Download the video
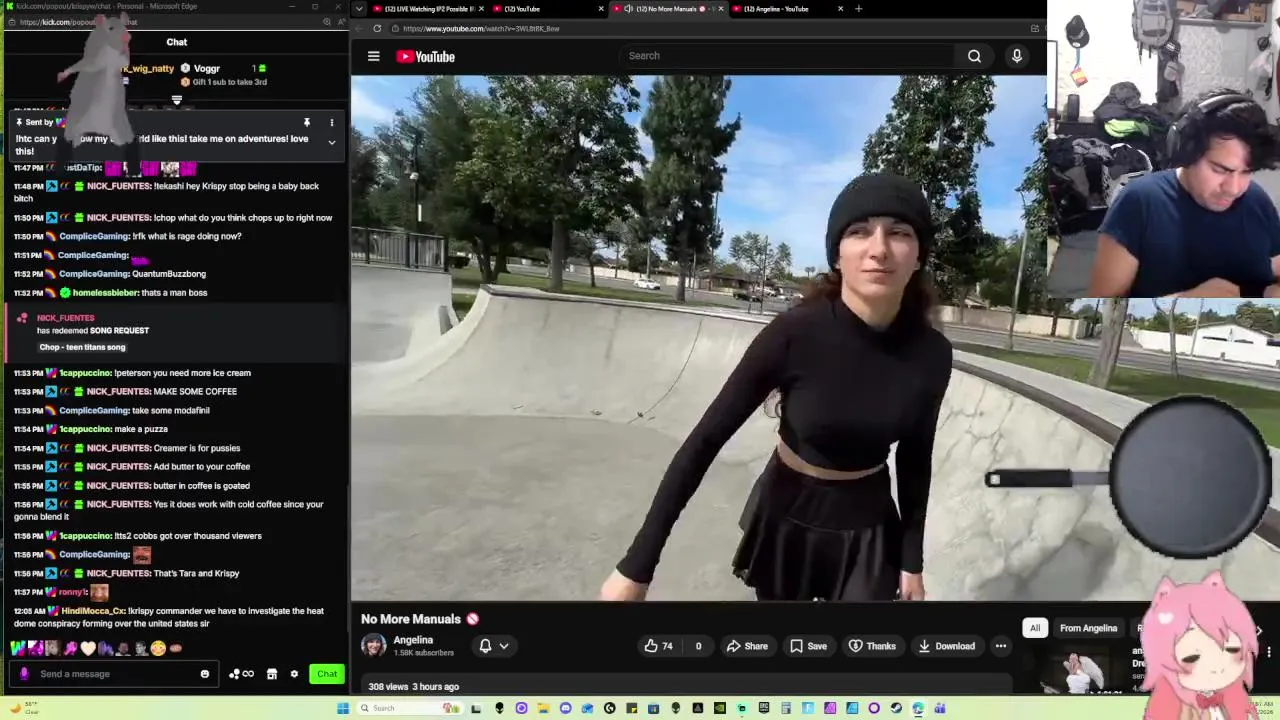The image size is (1280, 720). (x=946, y=646)
